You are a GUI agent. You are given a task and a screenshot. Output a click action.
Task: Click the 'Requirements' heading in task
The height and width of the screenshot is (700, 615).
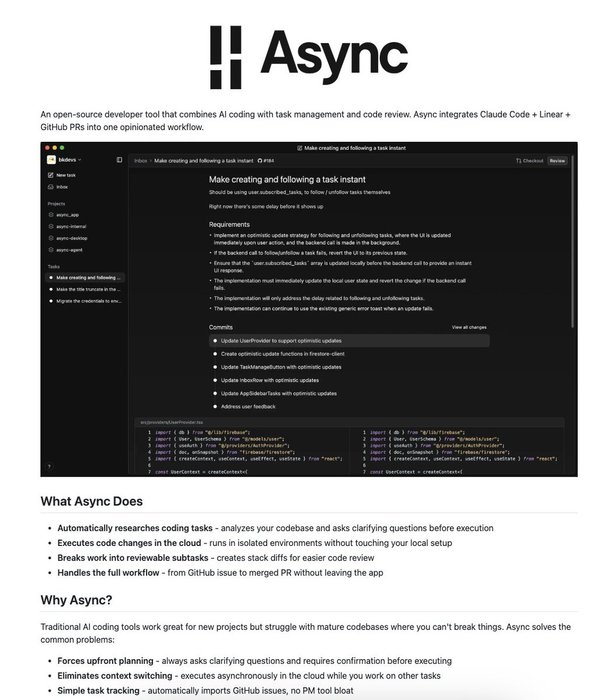tap(229, 225)
